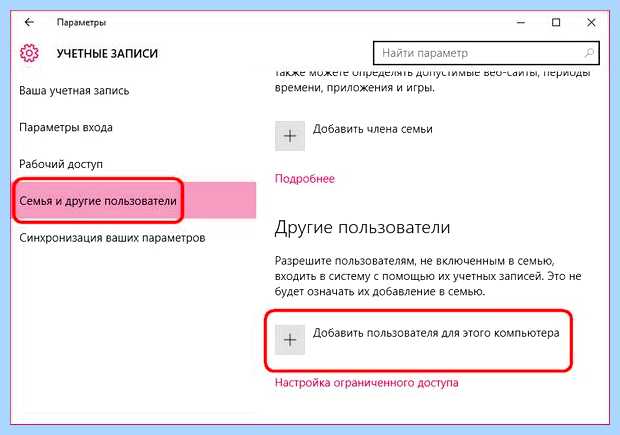Click the search magnifier icon
The width and height of the screenshot is (620, 435).
click(x=589, y=53)
